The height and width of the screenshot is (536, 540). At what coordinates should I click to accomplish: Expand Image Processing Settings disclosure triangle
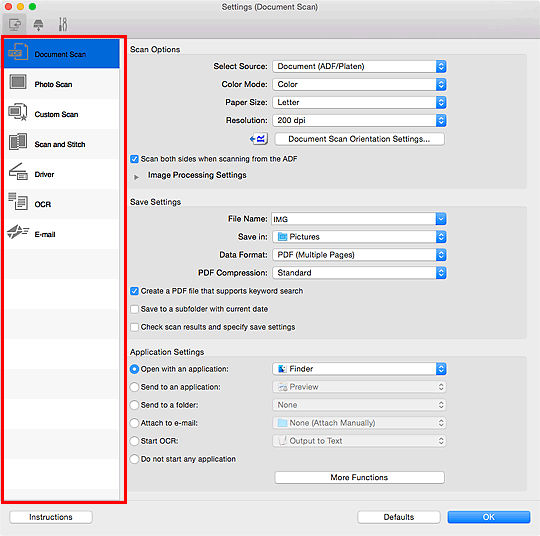pyautogui.click(x=136, y=177)
